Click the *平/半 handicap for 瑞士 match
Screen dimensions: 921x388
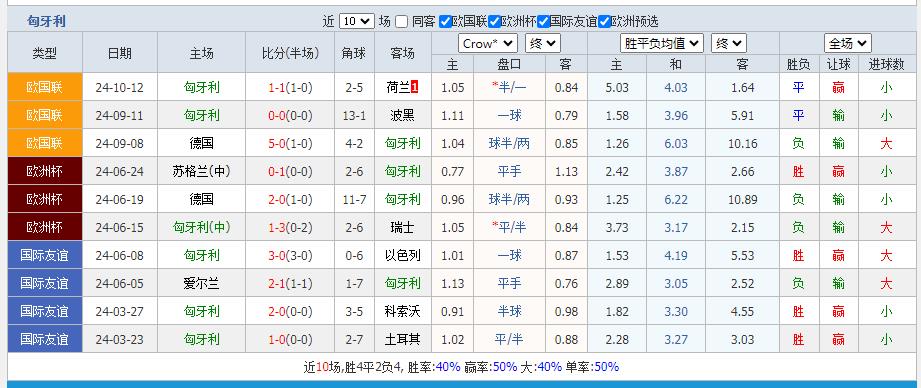509,227
